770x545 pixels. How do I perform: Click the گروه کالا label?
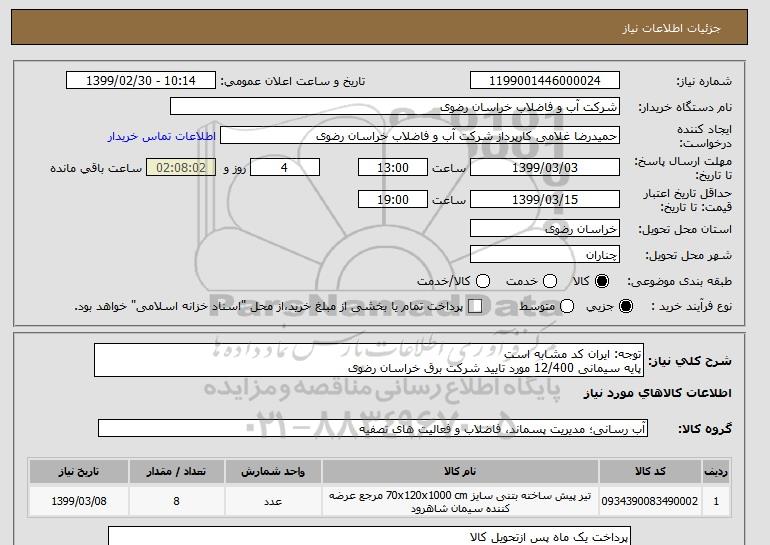click(705, 429)
